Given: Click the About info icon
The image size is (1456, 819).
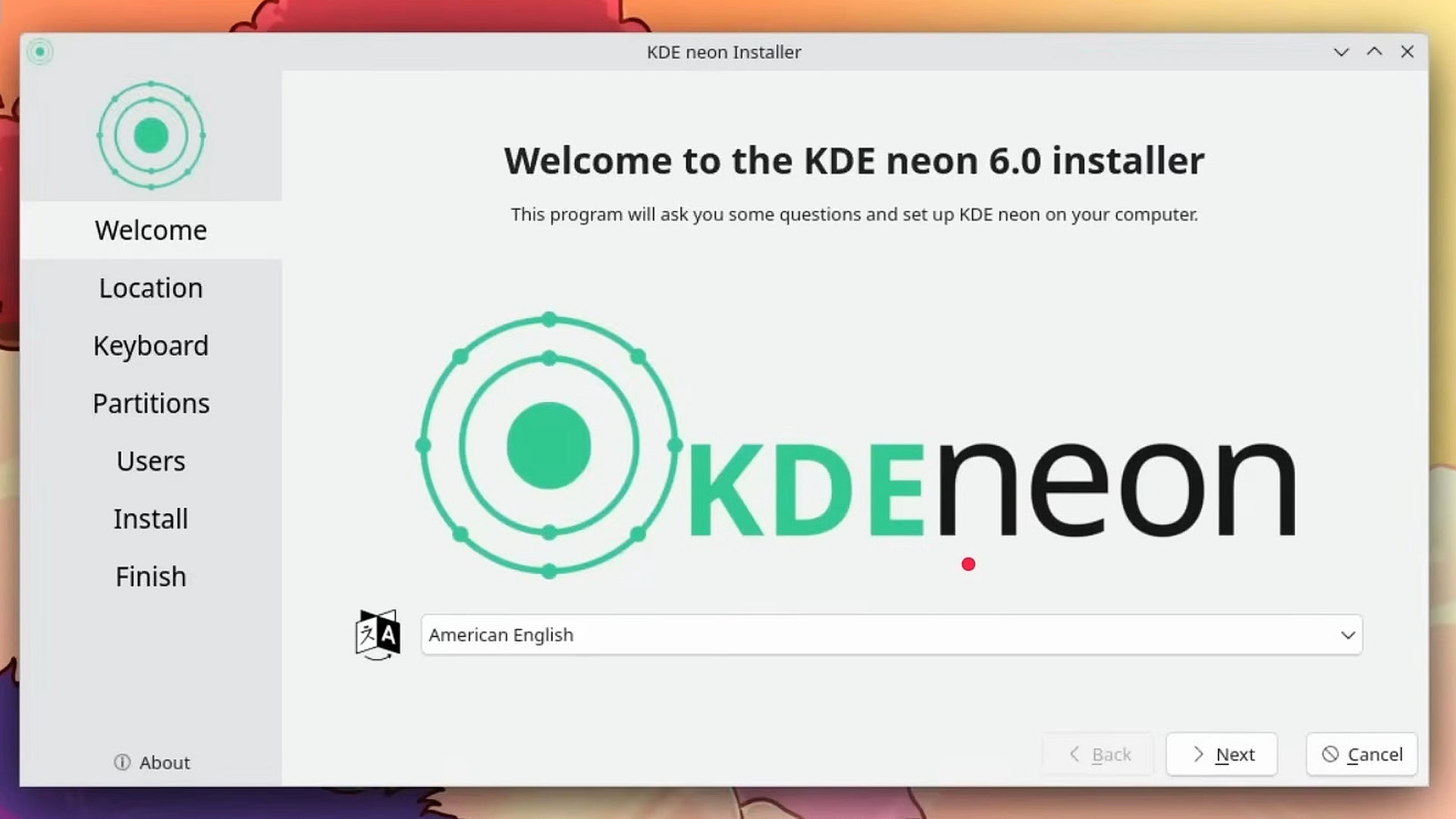Looking at the screenshot, I should (122, 762).
